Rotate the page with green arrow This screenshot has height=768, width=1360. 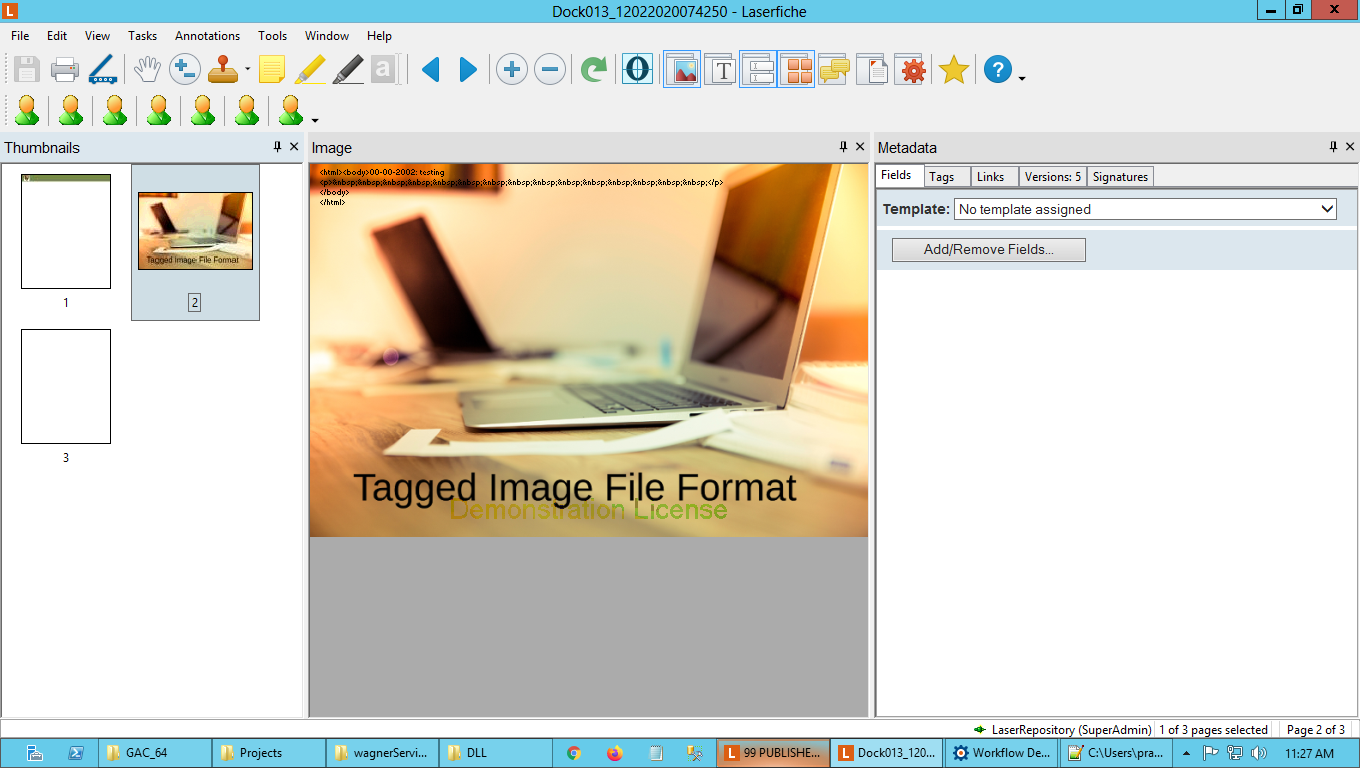click(594, 70)
